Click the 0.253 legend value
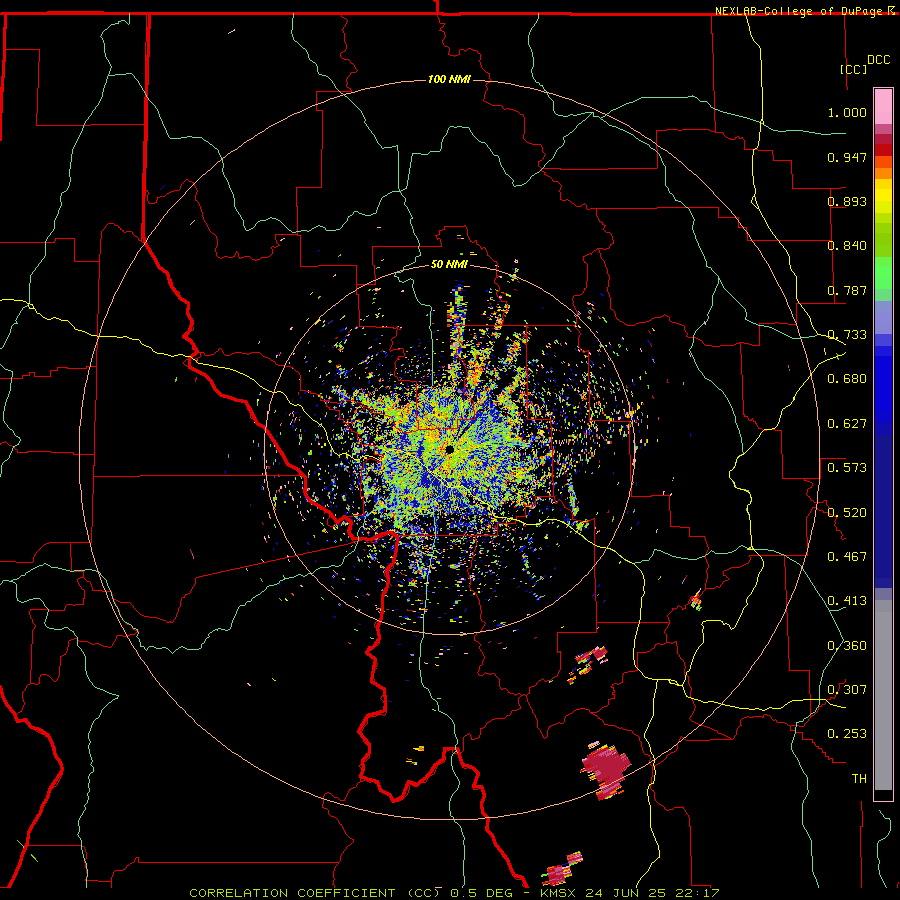Image resolution: width=900 pixels, height=900 pixels. pyautogui.click(x=847, y=734)
